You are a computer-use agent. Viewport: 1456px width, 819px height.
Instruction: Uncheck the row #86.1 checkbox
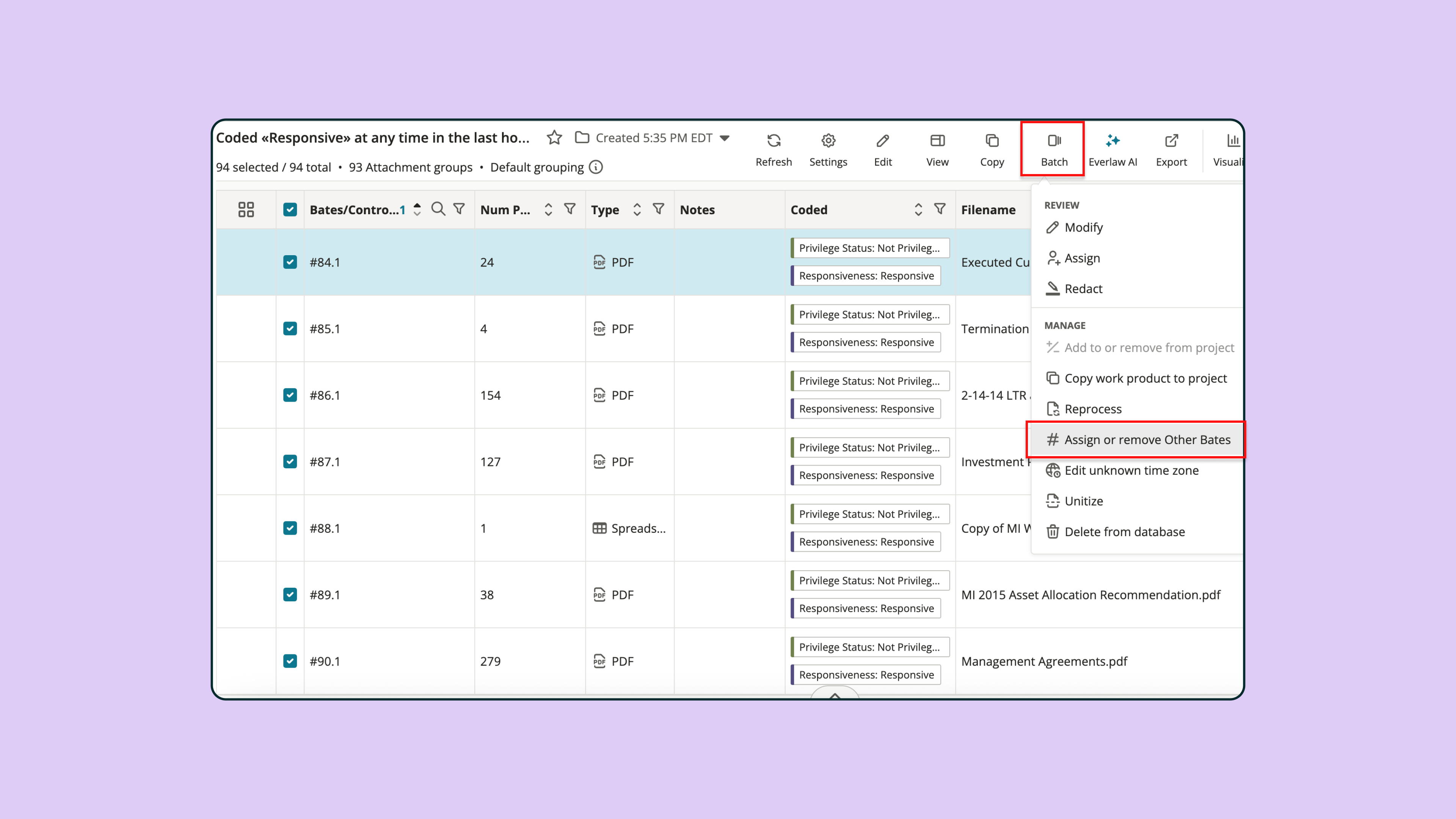(x=290, y=395)
